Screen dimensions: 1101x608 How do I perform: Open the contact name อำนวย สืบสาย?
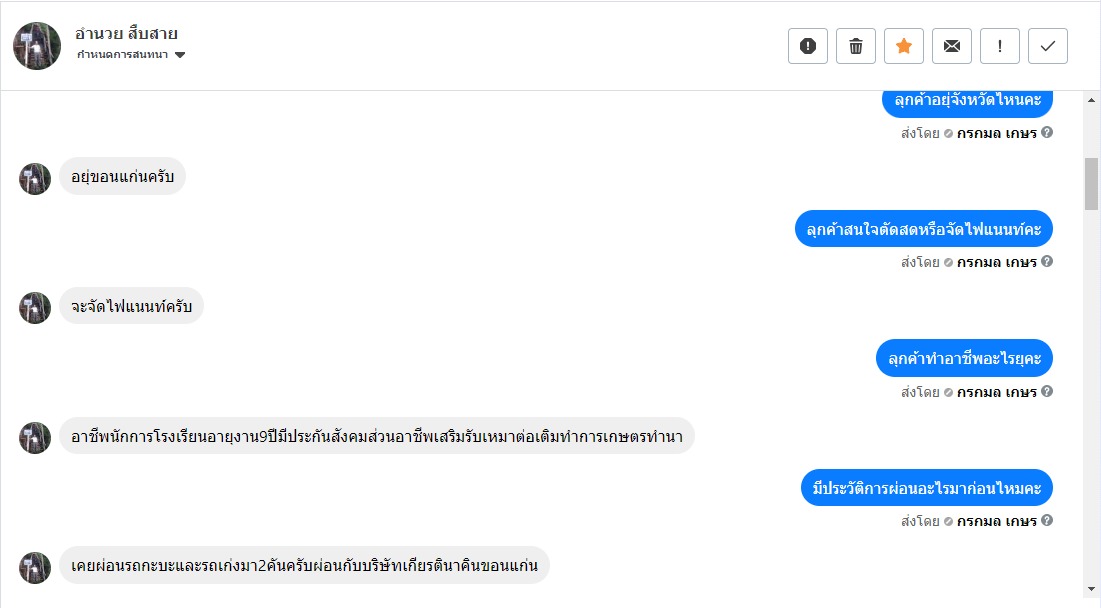pos(126,34)
